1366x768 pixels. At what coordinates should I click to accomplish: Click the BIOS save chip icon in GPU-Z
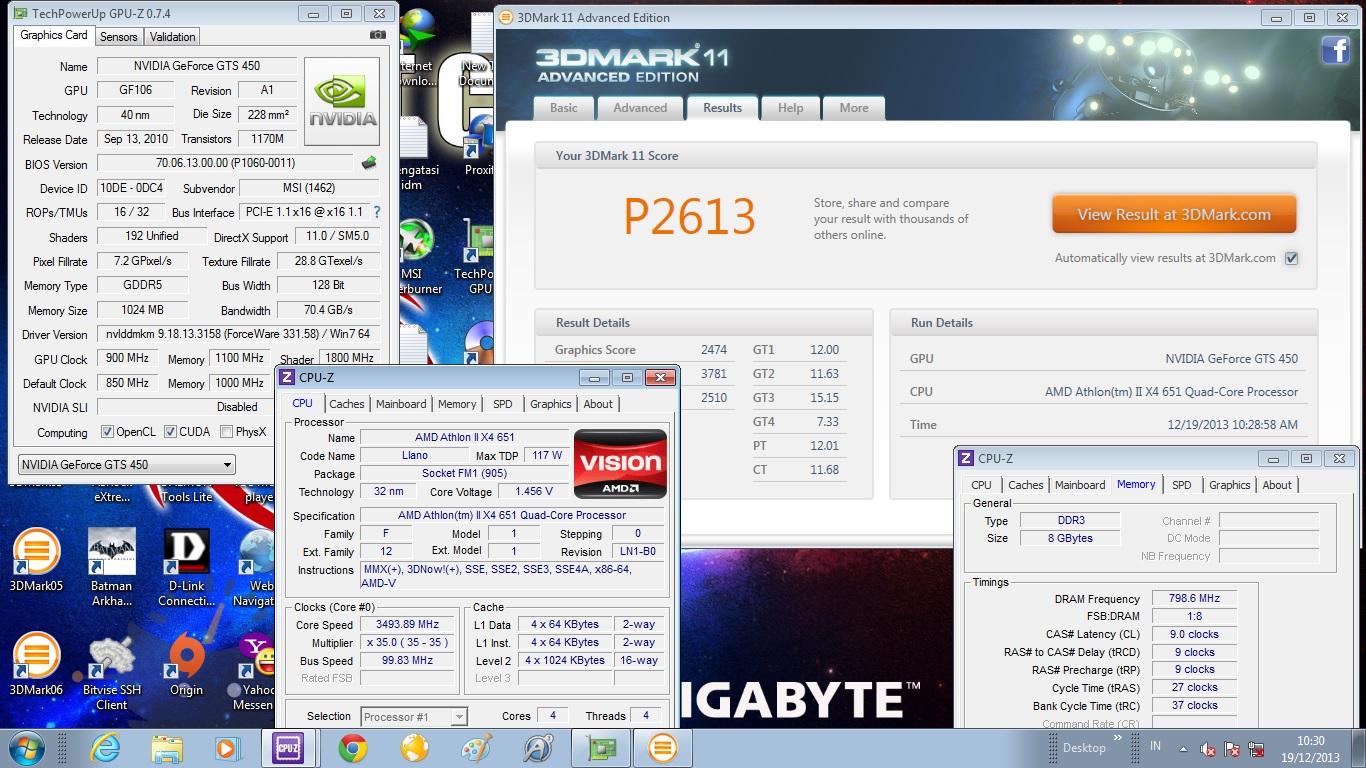(369, 163)
